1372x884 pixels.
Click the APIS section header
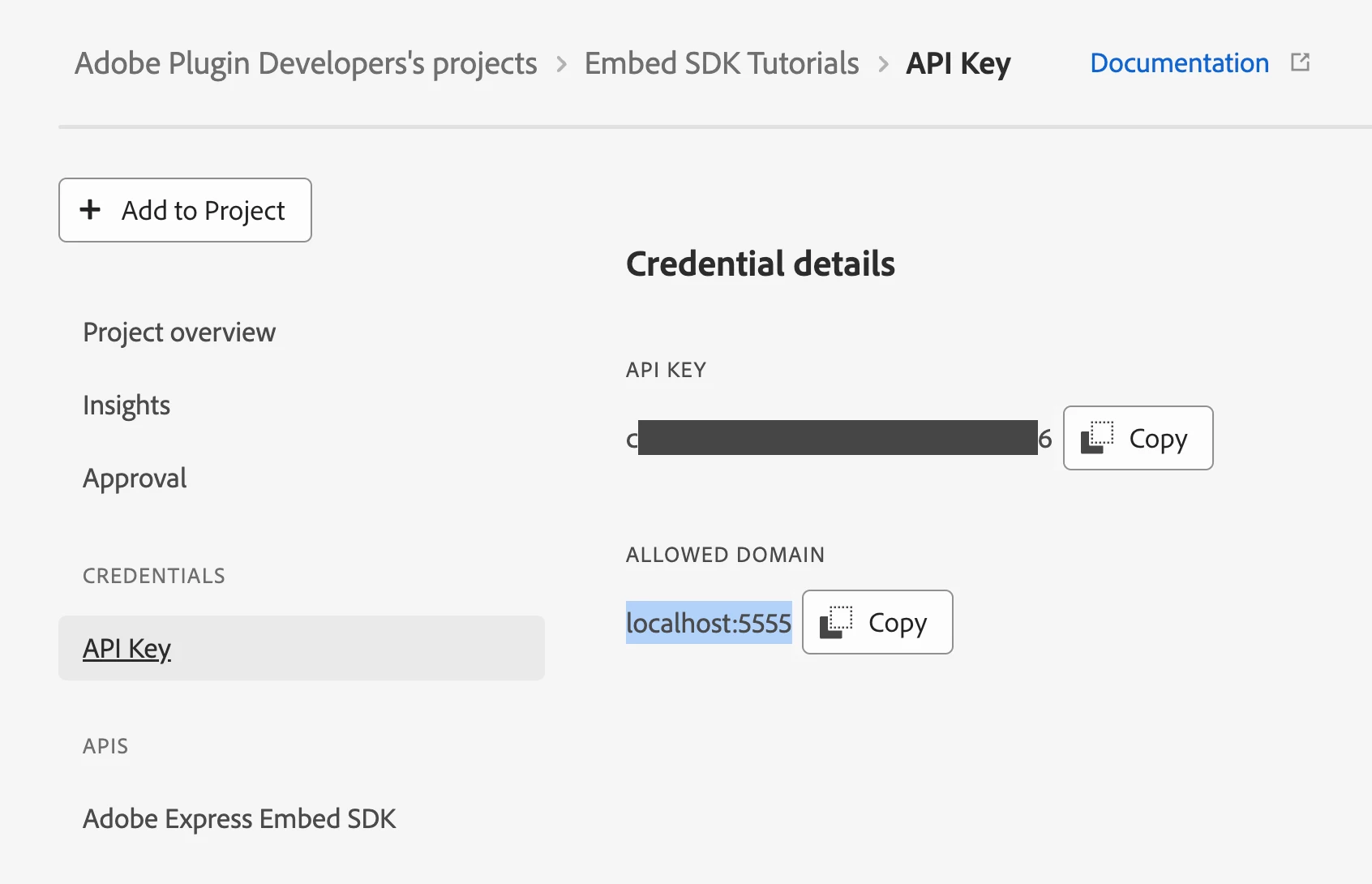click(x=105, y=746)
